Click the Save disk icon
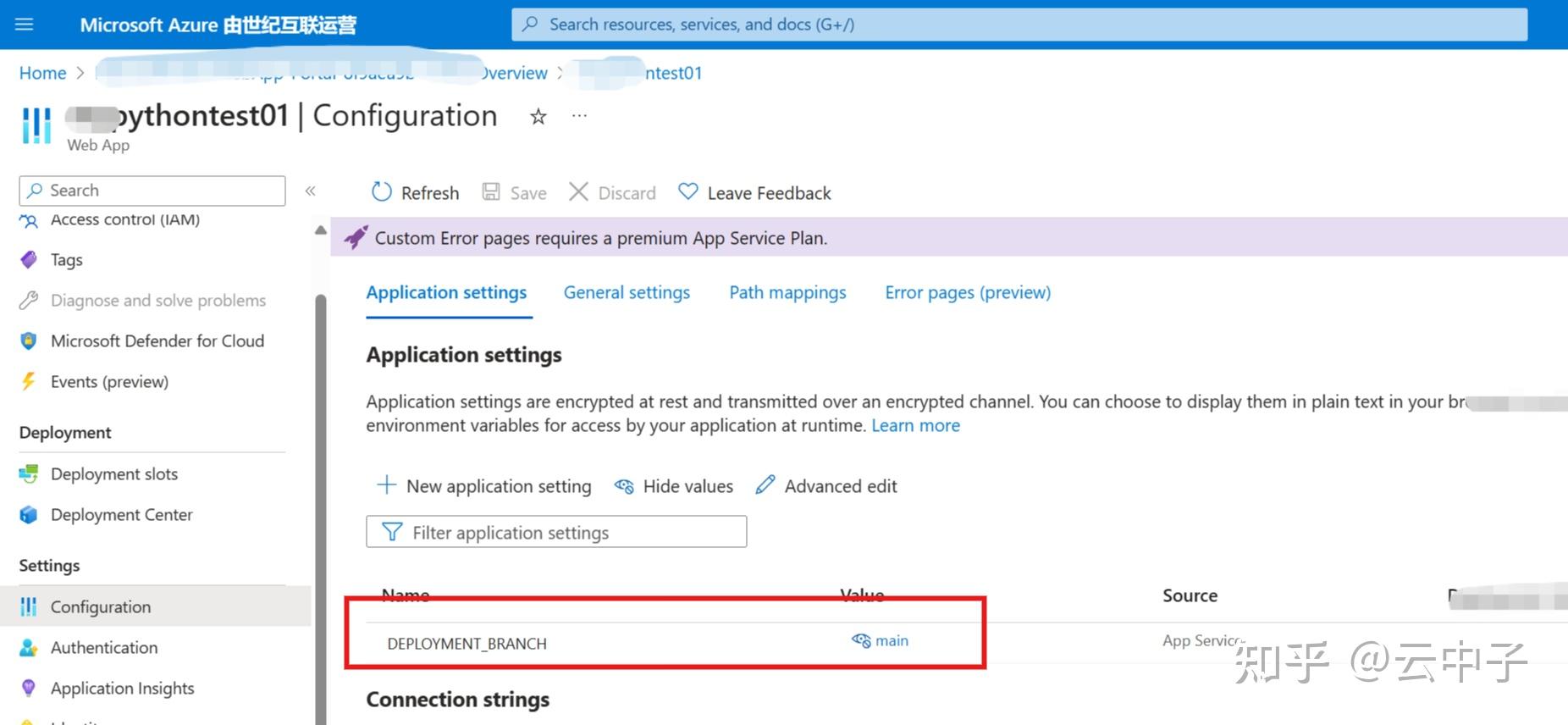Image resolution: width=1568 pixels, height=725 pixels. tap(491, 191)
